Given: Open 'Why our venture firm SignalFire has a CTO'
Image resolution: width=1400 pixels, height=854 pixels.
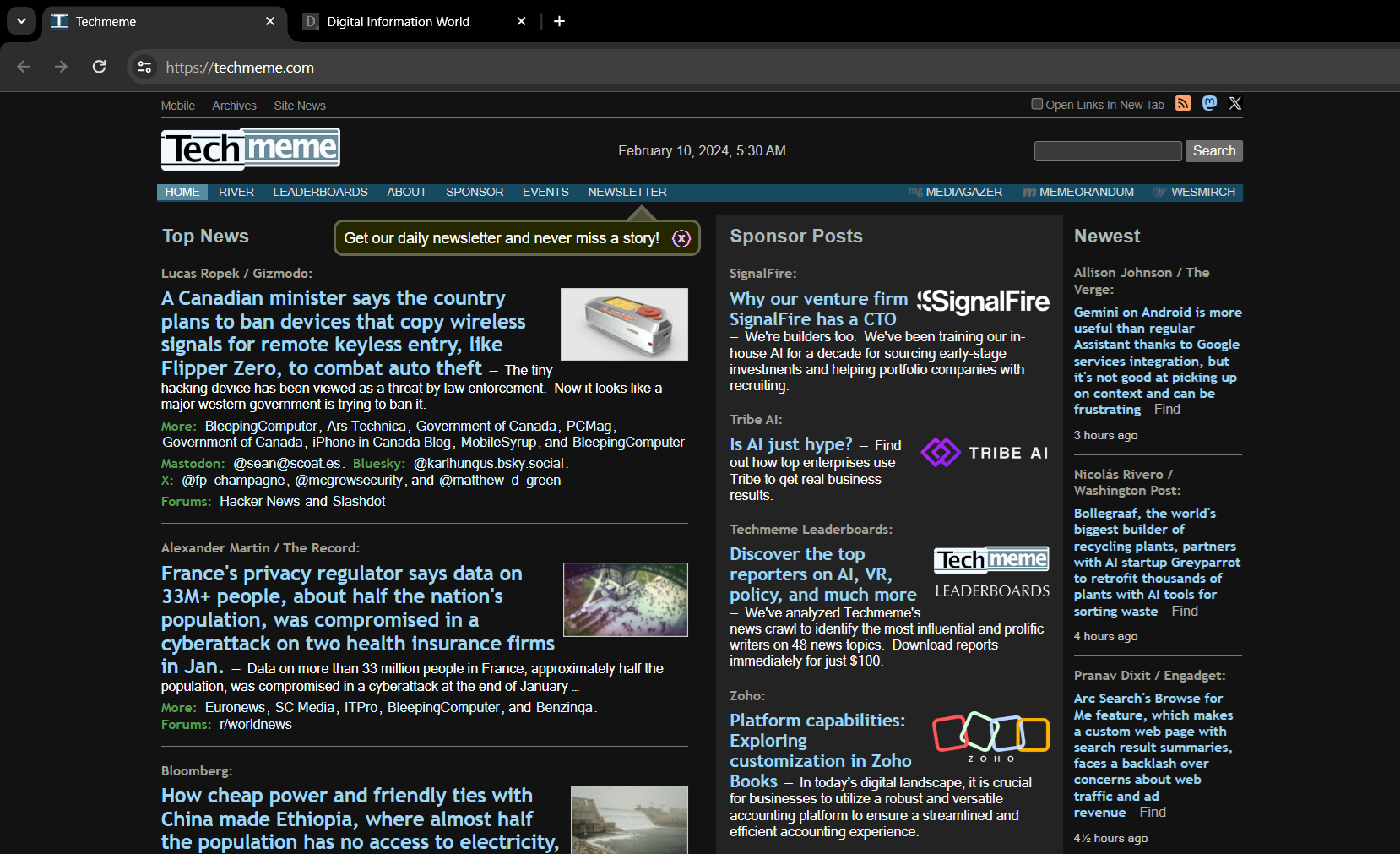Looking at the screenshot, I should (x=818, y=309).
